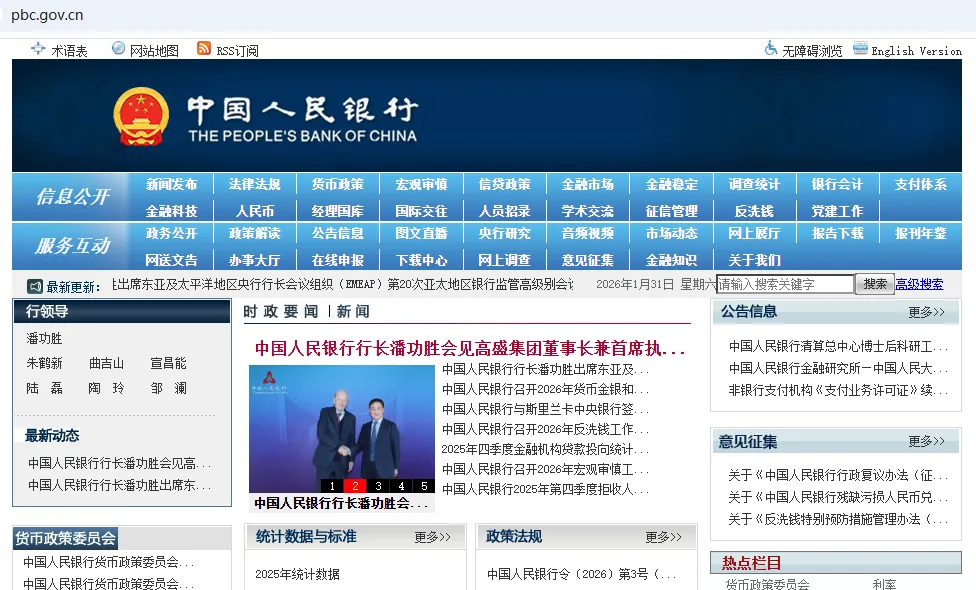Screen dimensions: 976x590
Task: Open 法律法规 in navigation menu
Action: [255, 184]
